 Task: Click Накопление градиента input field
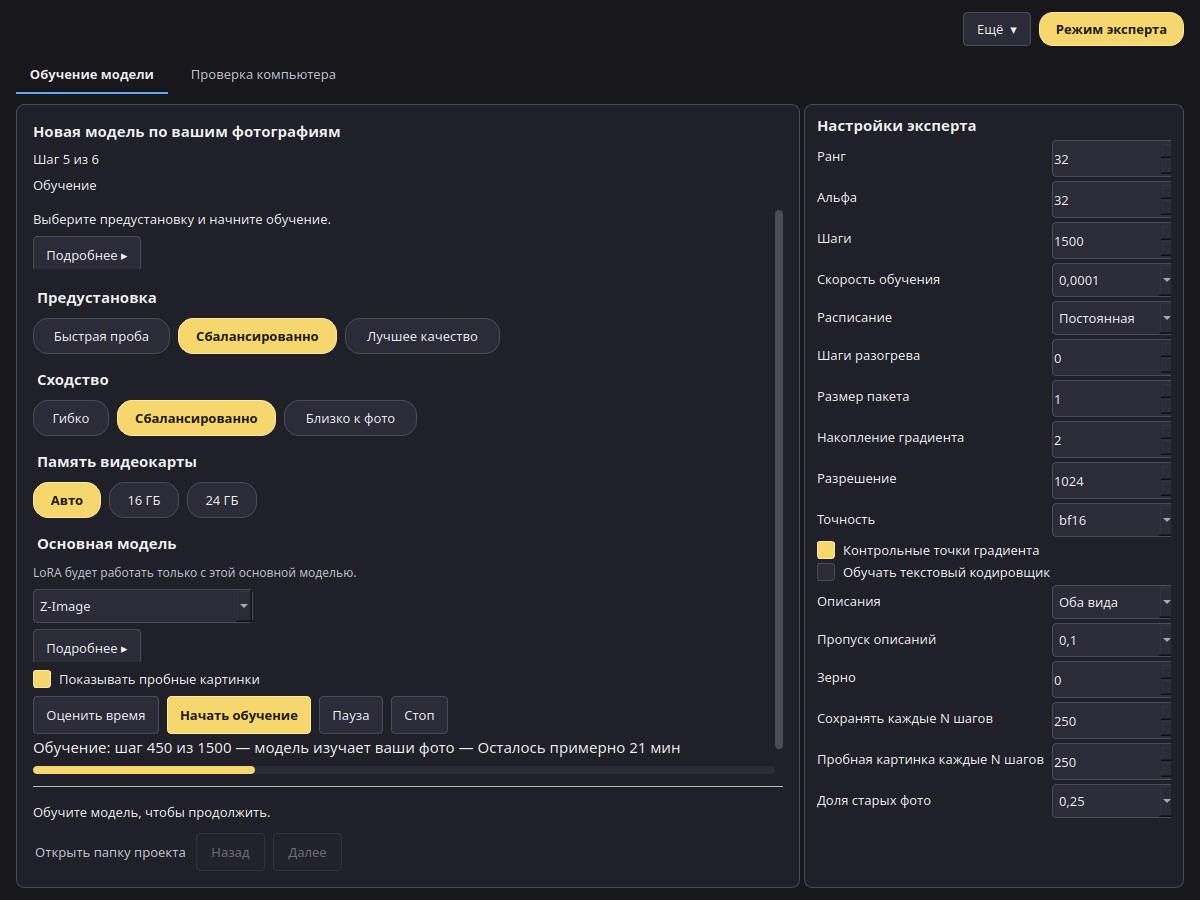pos(1112,440)
